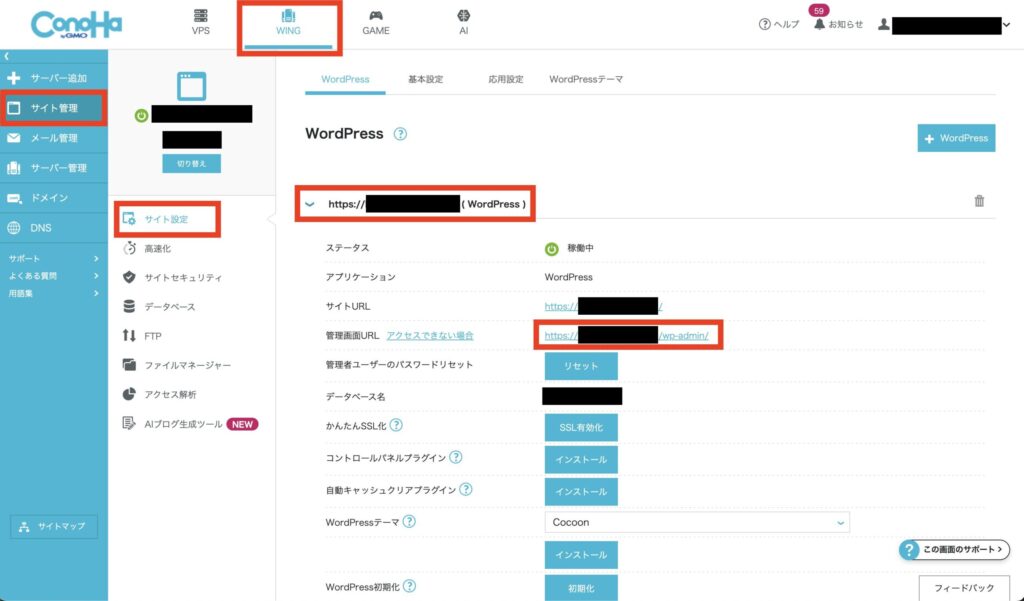Click the 初期化 button
This screenshot has height=601, width=1024.
581,588
